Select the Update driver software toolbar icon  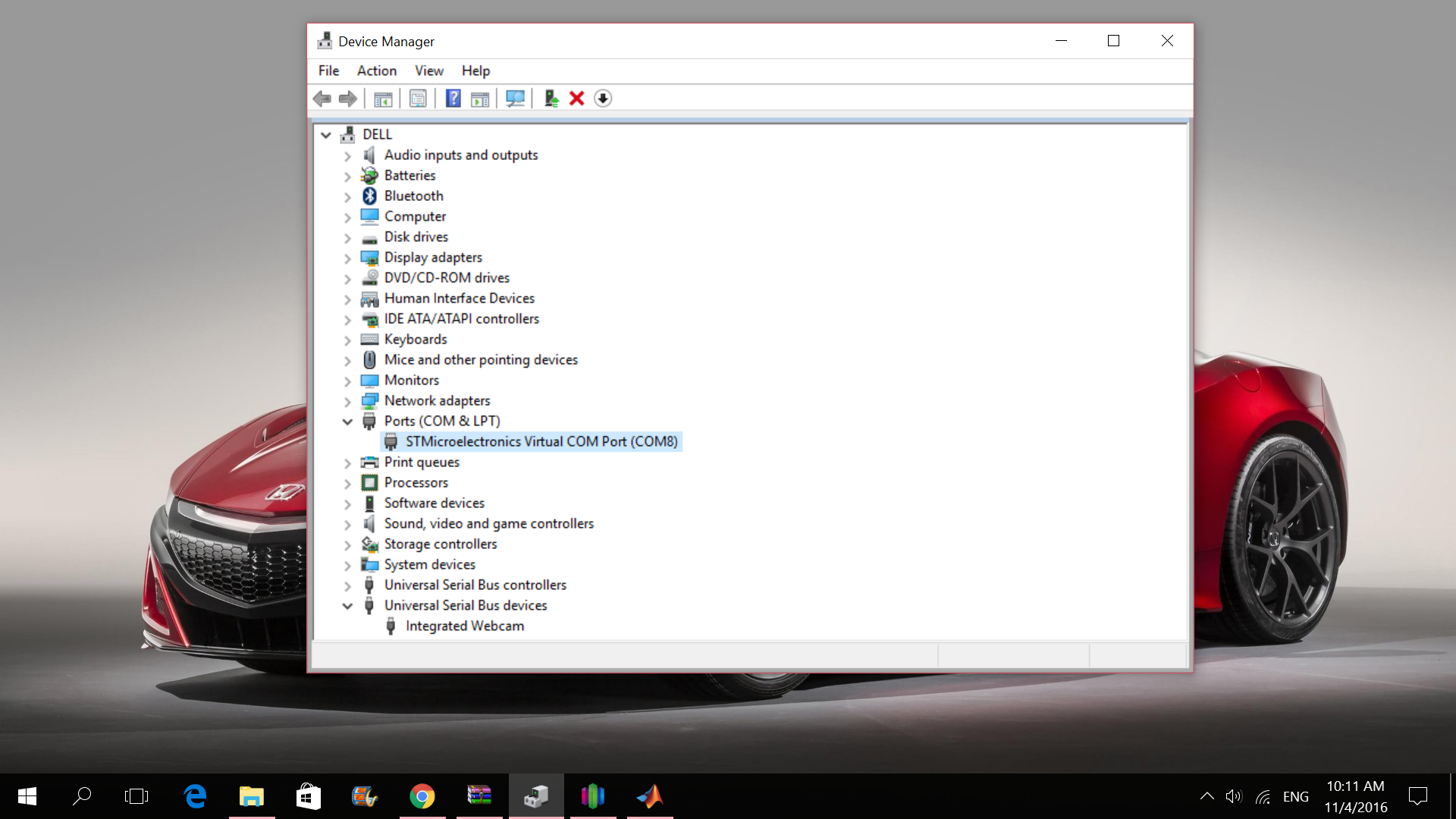point(550,99)
